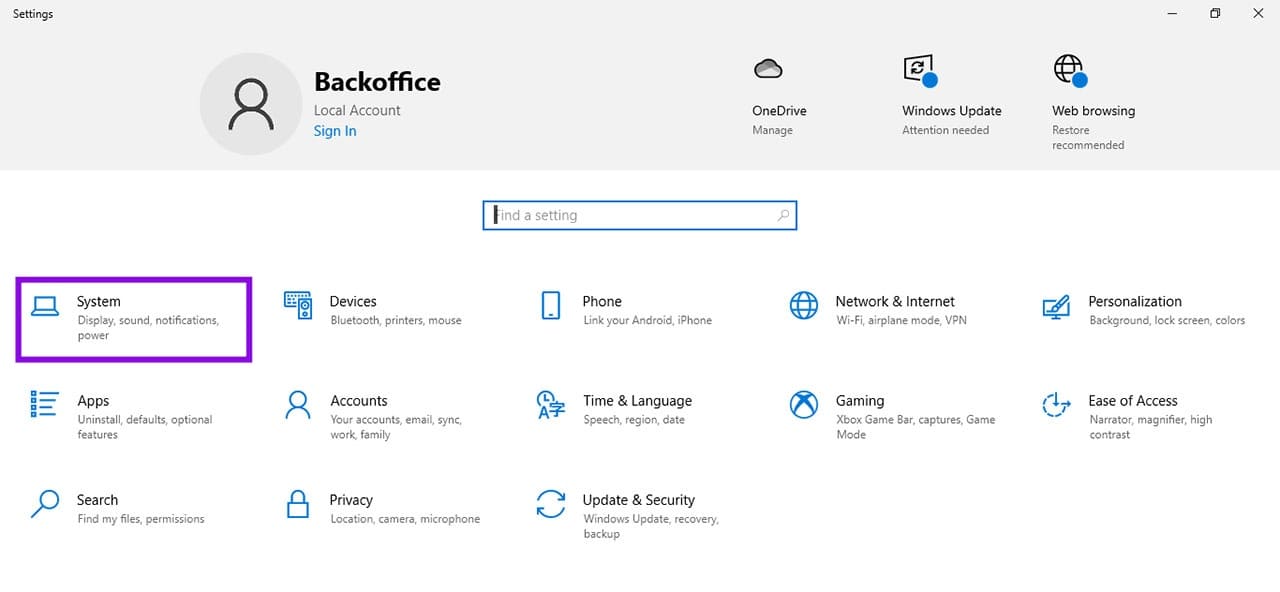Viewport: 1280px width, 592px height.
Task: Click the Sign In link
Action: click(335, 131)
